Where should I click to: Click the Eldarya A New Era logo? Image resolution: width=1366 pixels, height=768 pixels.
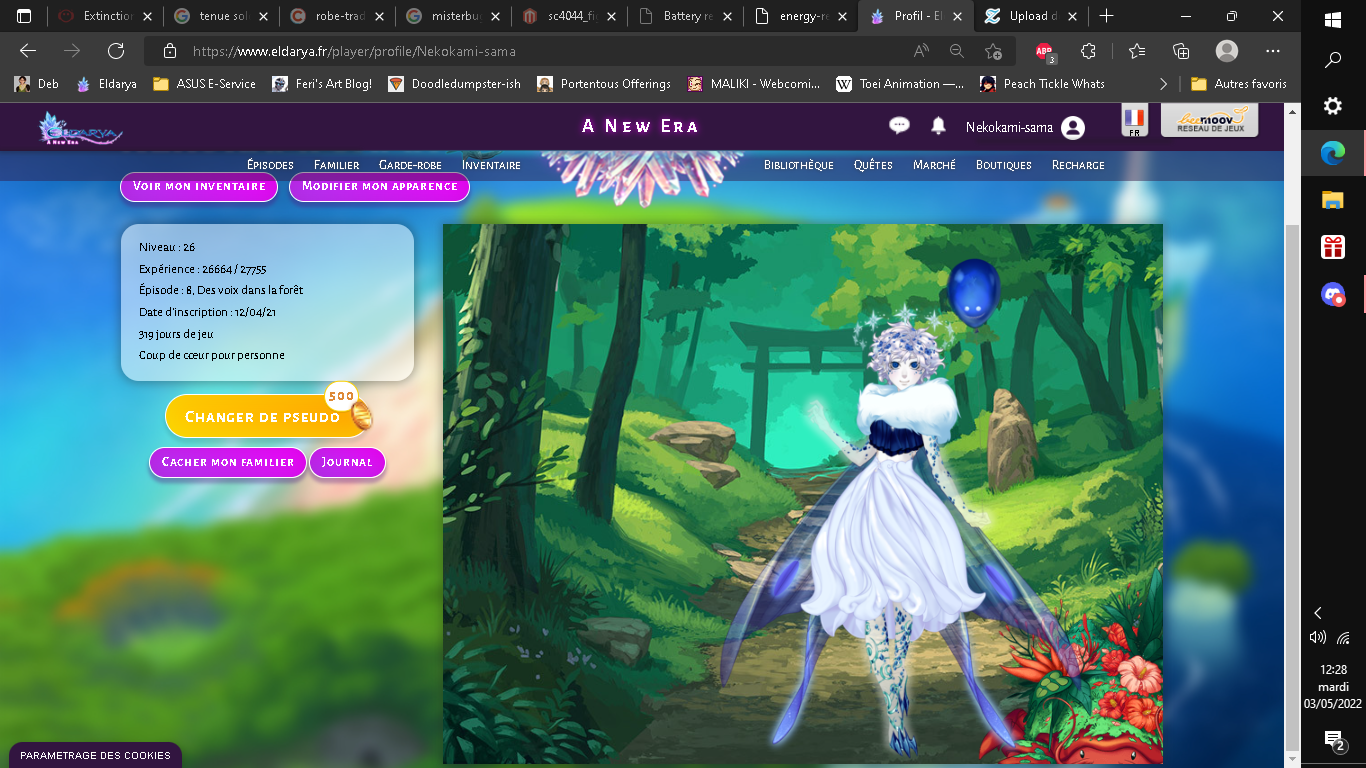click(x=80, y=128)
